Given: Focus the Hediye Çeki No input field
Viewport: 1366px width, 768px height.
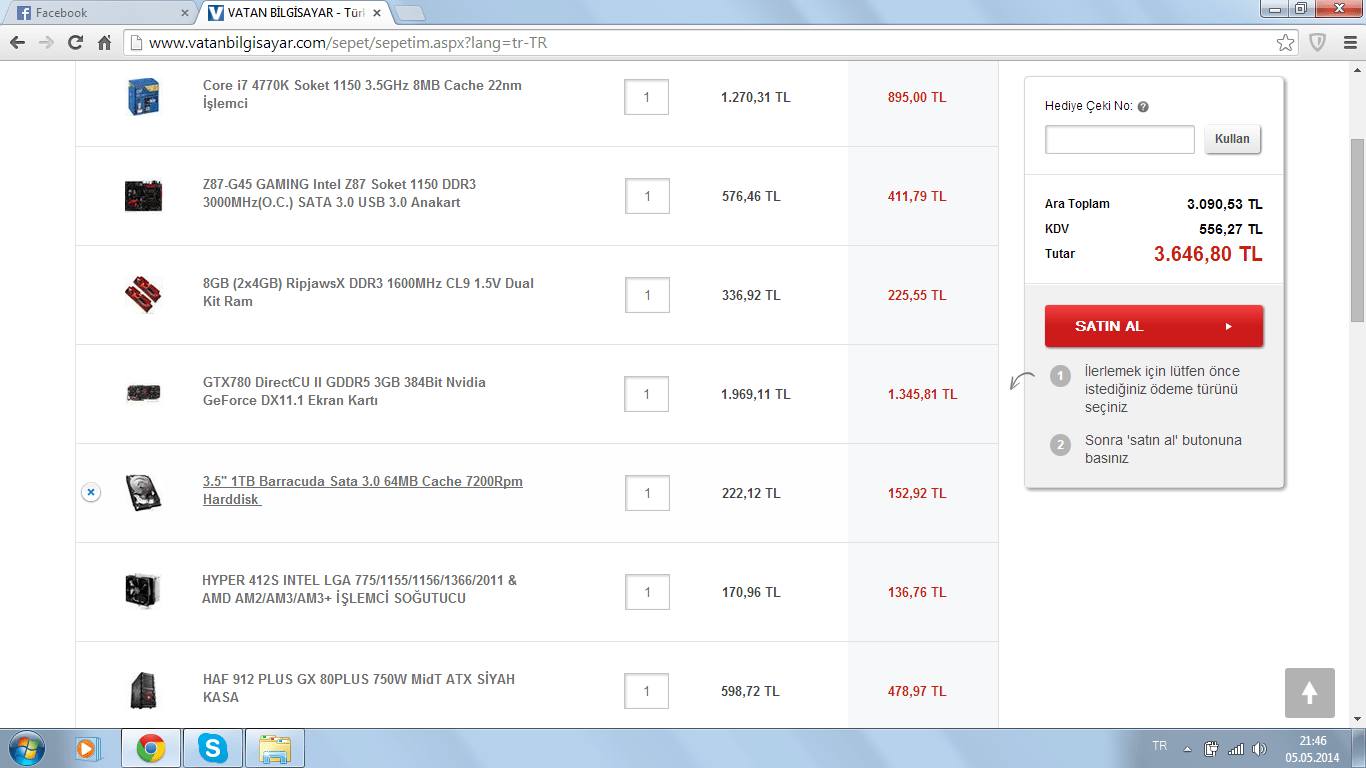Looking at the screenshot, I should [x=1120, y=139].
